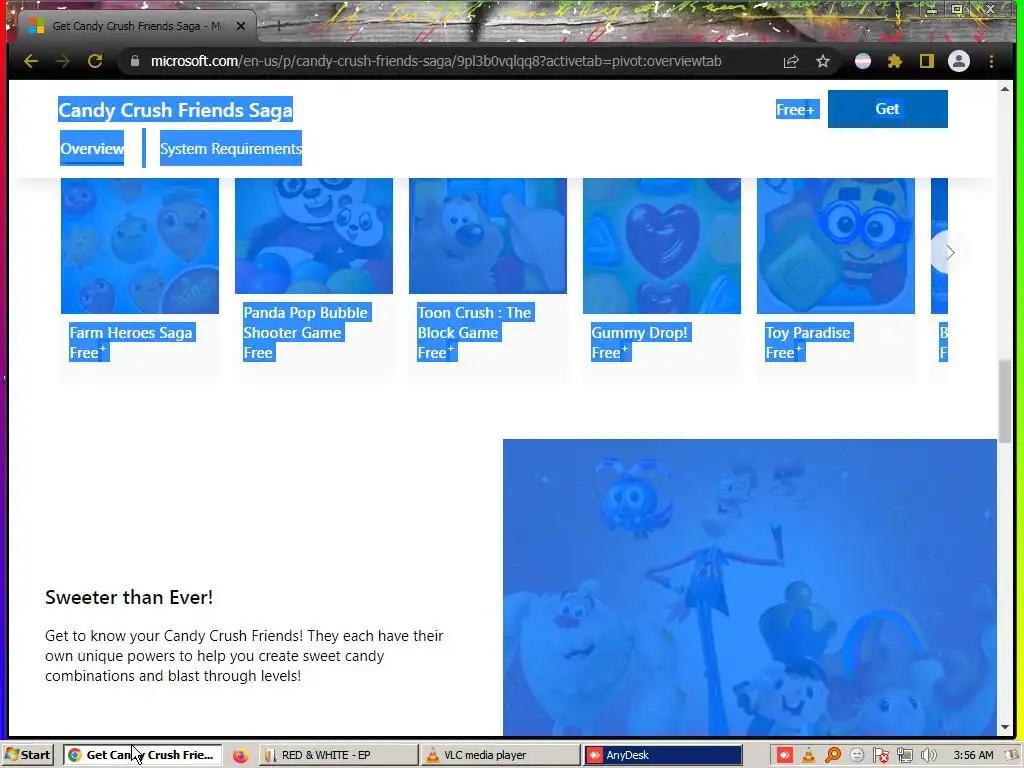Open the Chrome three-dot menu
The image size is (1024, 768).
pyautogui.click(x=991, y=61)
